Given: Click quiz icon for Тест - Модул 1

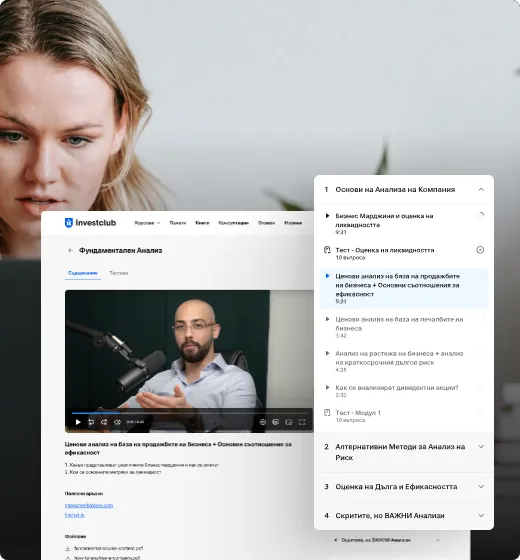Looking at the screenshot, I should pyautogui.click(x=327, y=412).
